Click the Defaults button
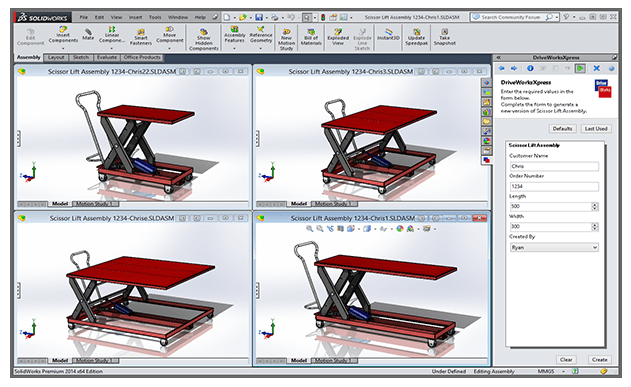 [x=562, y=129]
